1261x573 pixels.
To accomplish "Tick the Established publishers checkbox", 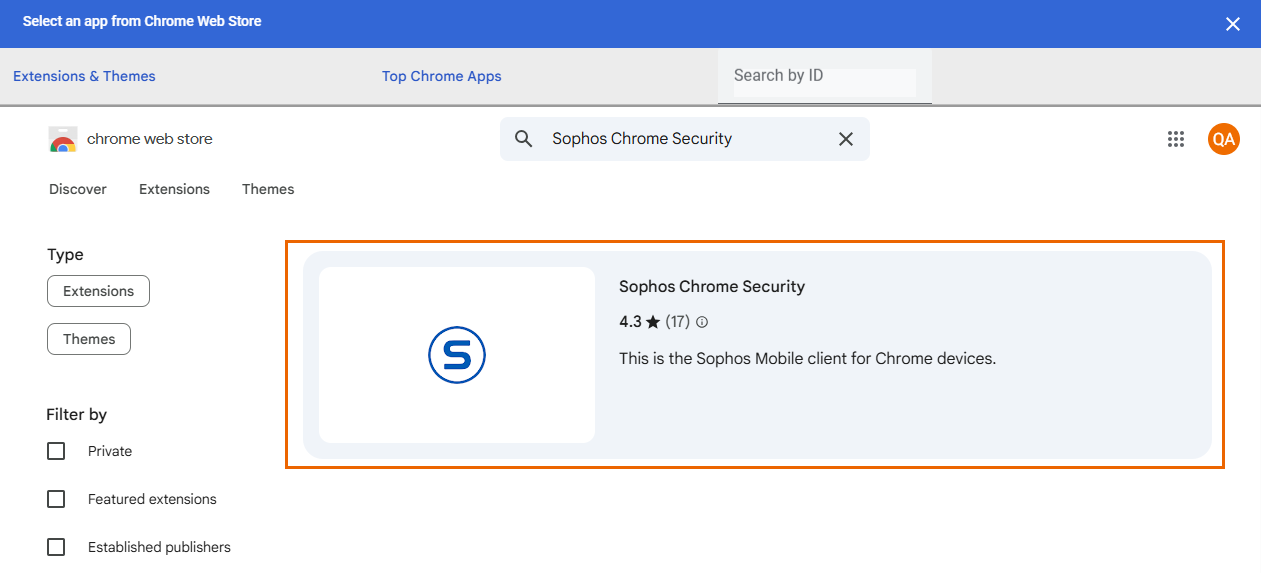I will coord(56,547).
